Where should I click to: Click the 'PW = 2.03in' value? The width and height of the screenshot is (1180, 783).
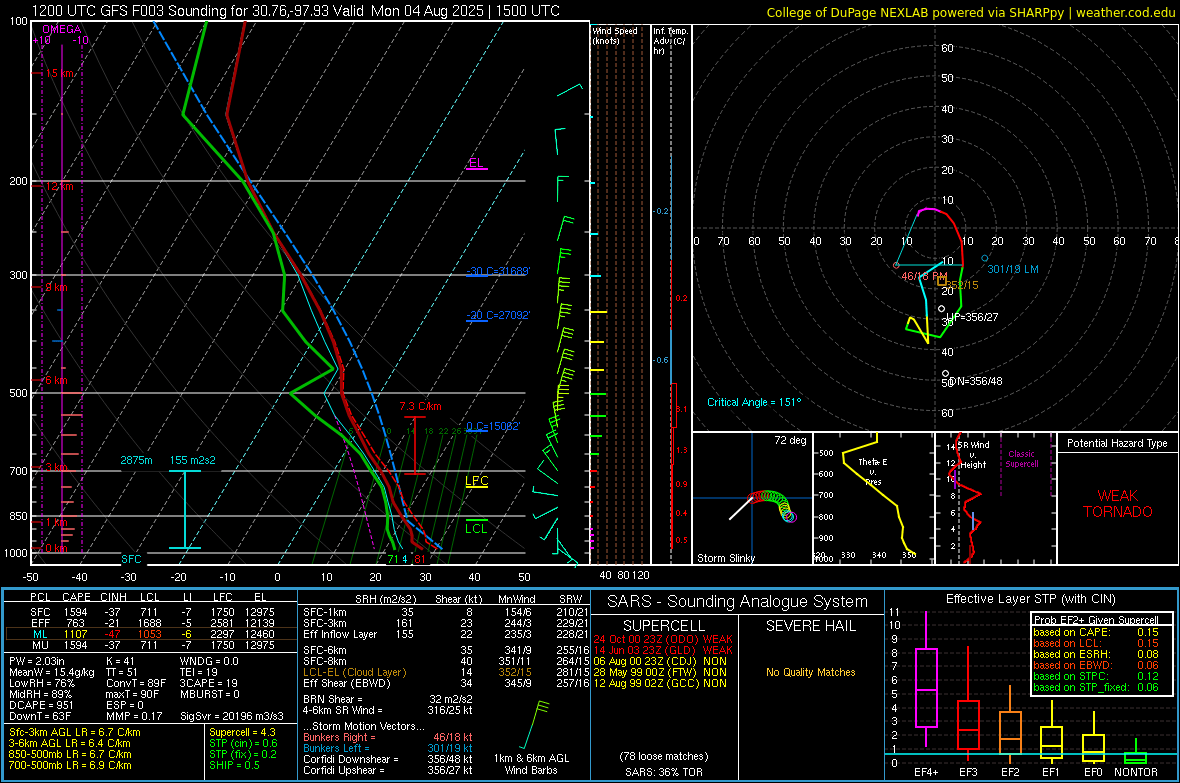click(37, 661)
